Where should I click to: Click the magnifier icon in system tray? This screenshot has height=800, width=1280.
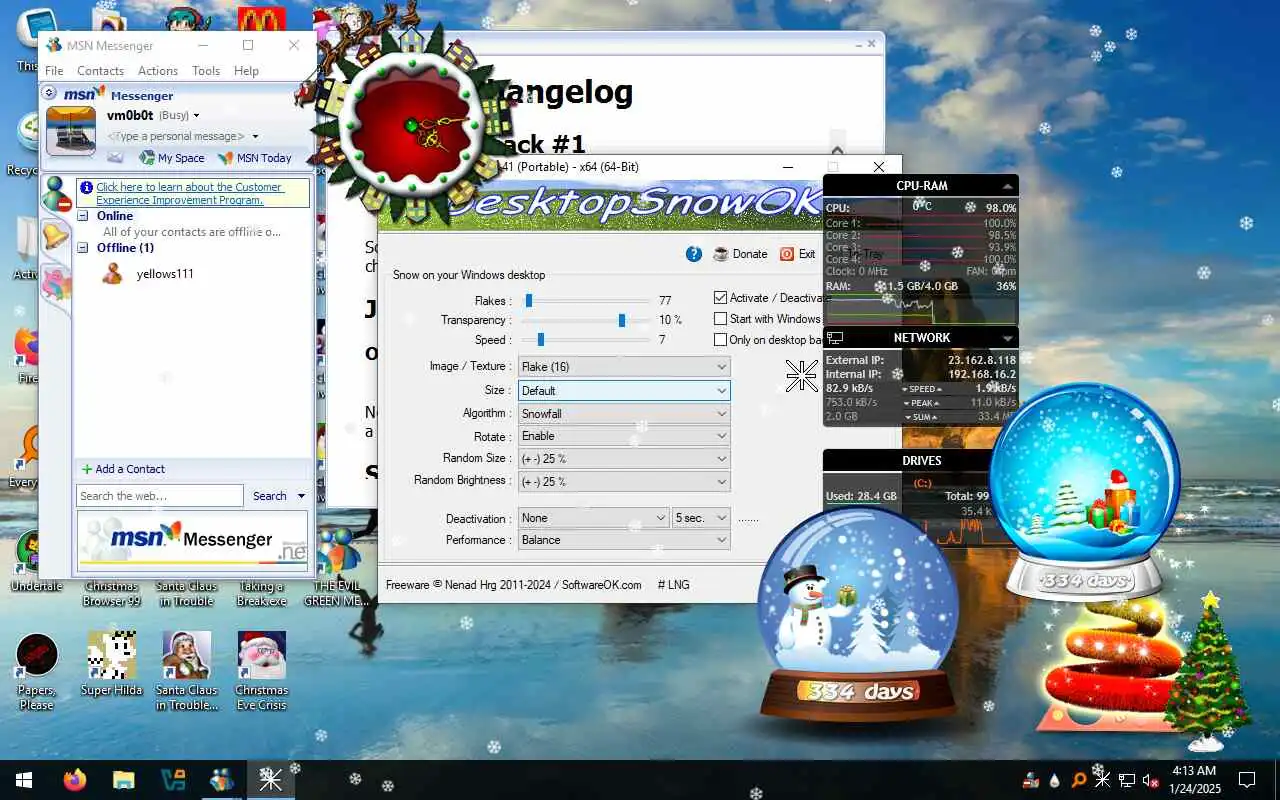pyautogui.click(x=1079, y=780)
